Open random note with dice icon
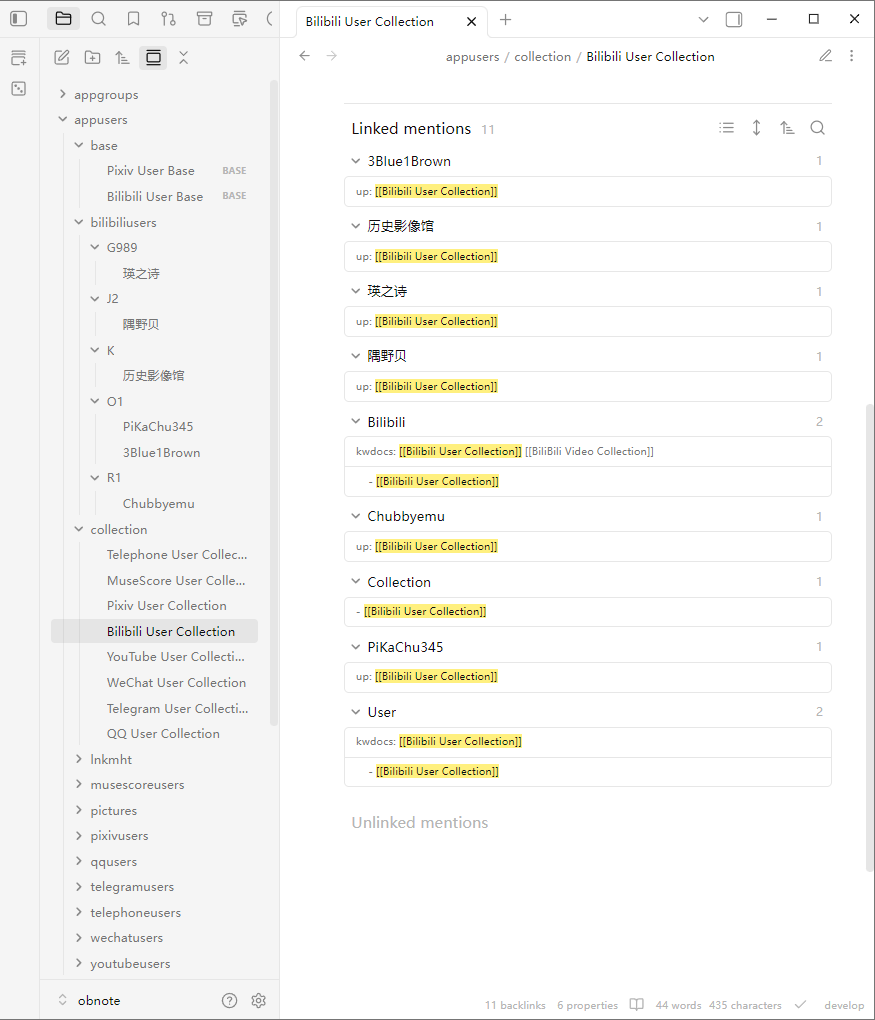875x1020 pixels. coord(19,89)
